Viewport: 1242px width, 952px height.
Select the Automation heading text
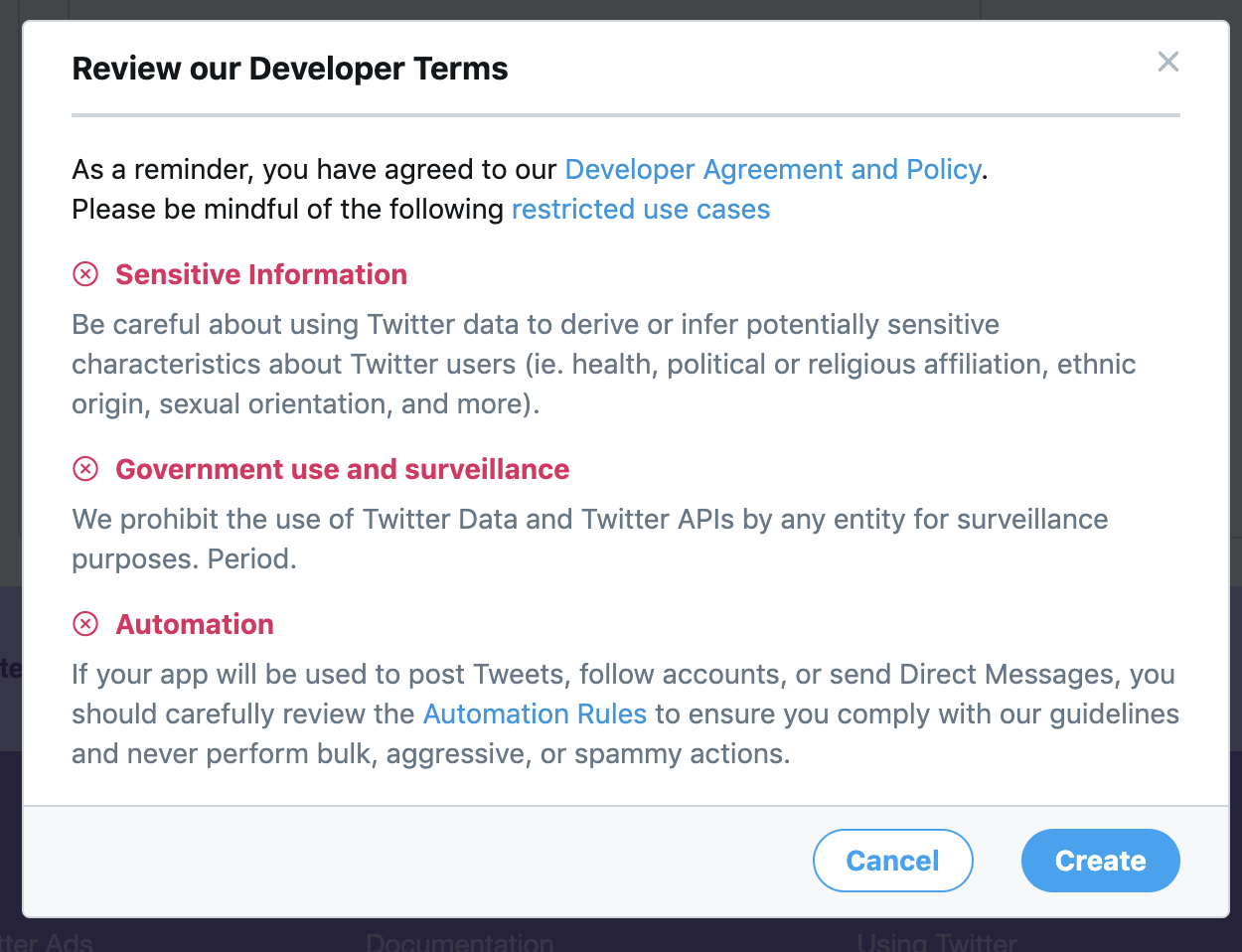pyautogui.click(x=195, y=624)
